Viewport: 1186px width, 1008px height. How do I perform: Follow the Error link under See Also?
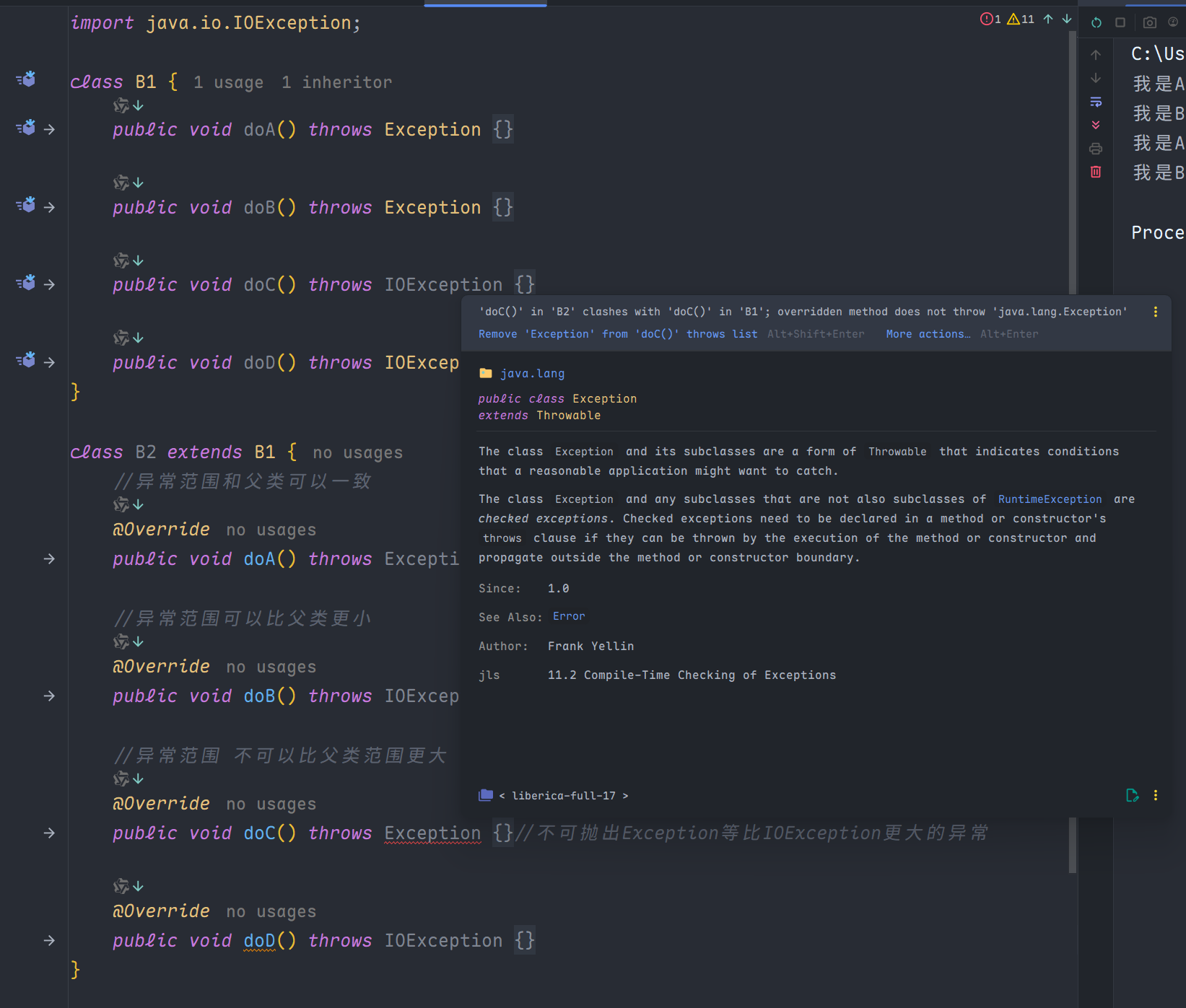pyautogui.click(x=569, y=616)
